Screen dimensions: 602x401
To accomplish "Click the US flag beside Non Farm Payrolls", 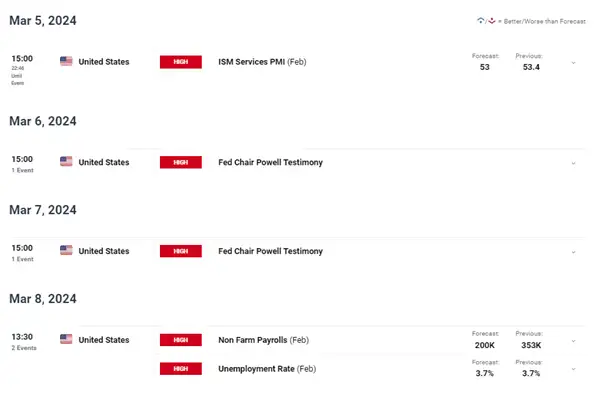I will [66, 340].
